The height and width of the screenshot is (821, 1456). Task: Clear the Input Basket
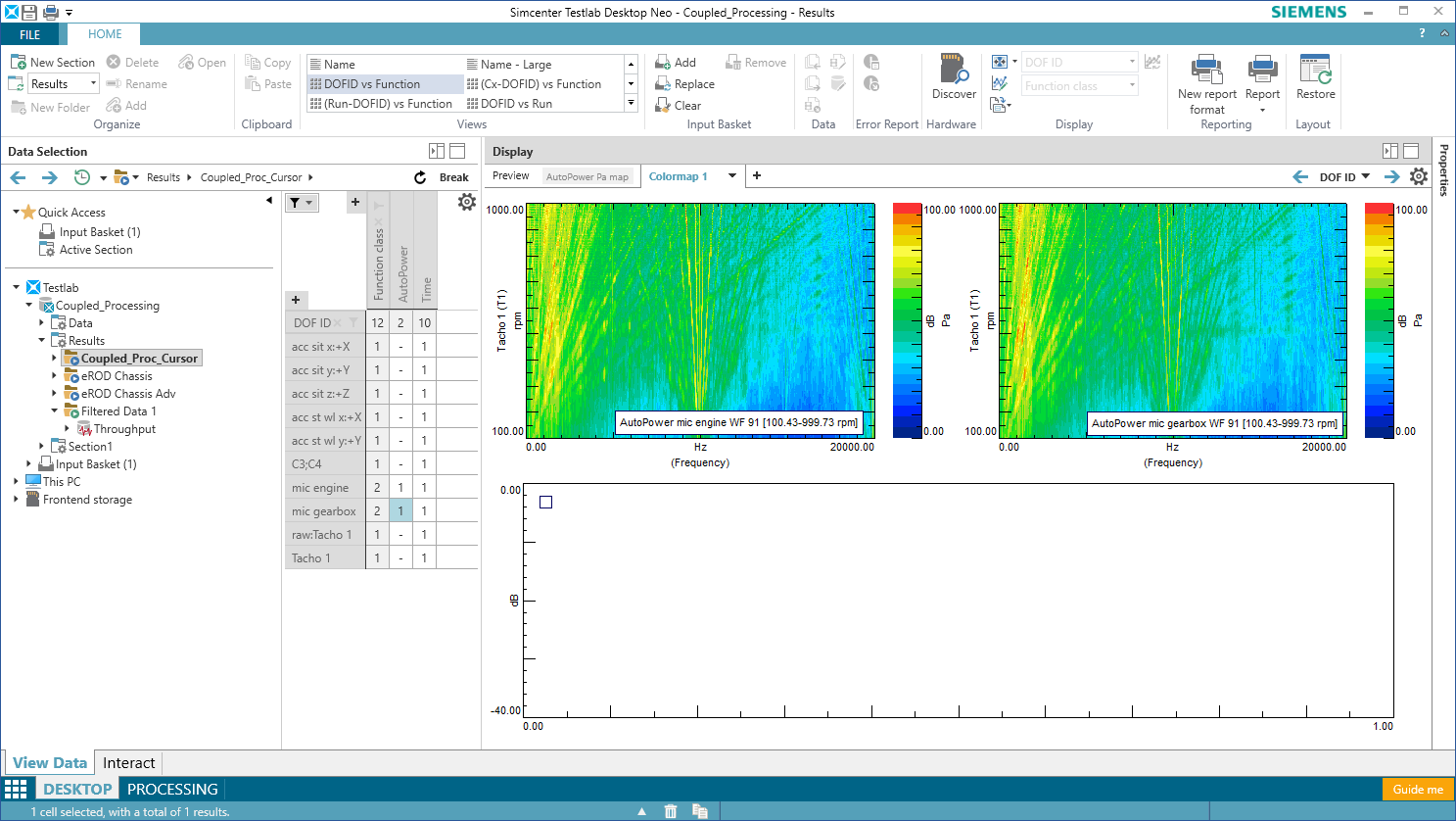(678, 106)
